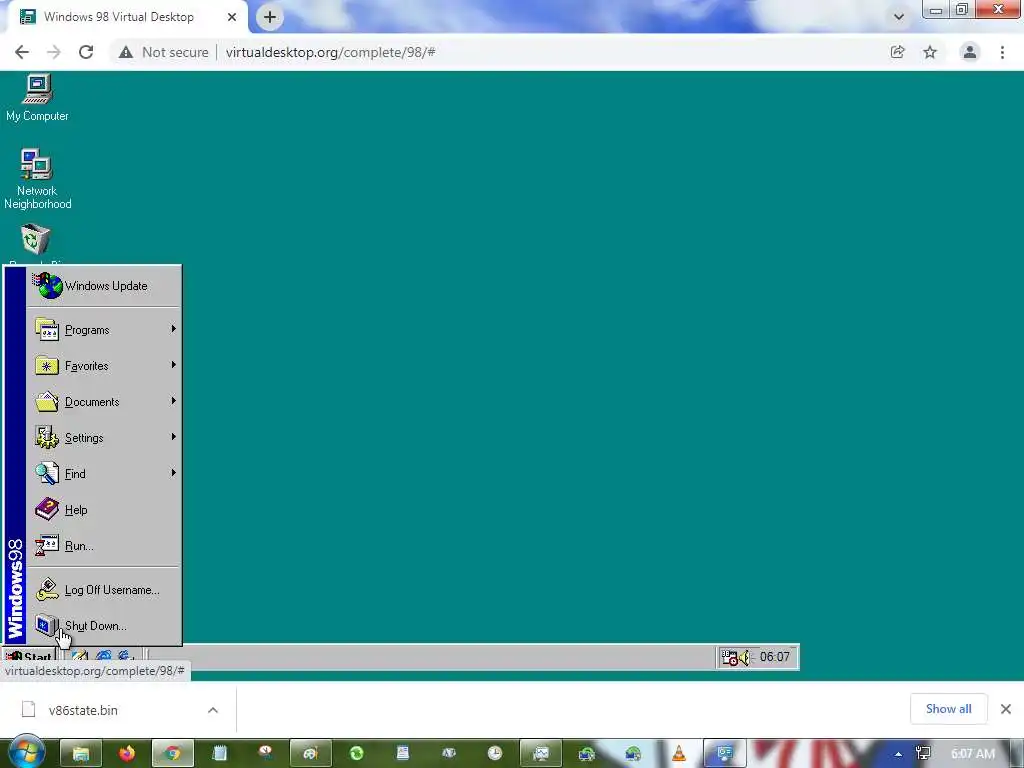Bookmark this tab with star icon

pos(930,52)
